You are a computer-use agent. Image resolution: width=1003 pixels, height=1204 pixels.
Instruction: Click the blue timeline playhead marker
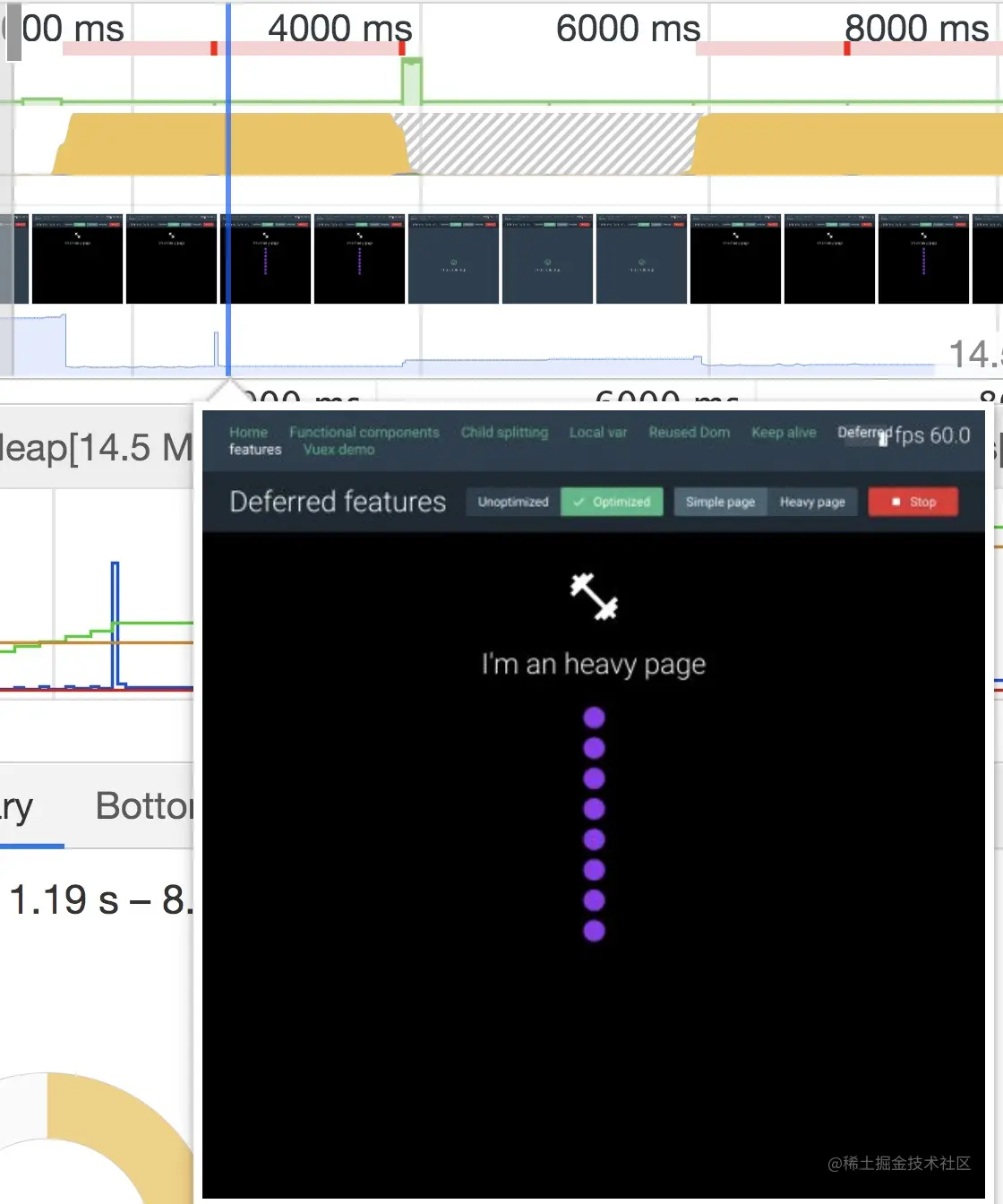(x=228, y=188)
